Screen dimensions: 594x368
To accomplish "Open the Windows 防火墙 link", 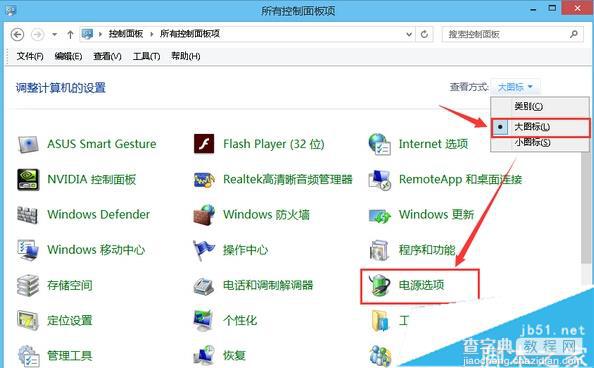I will pos(266,215).
